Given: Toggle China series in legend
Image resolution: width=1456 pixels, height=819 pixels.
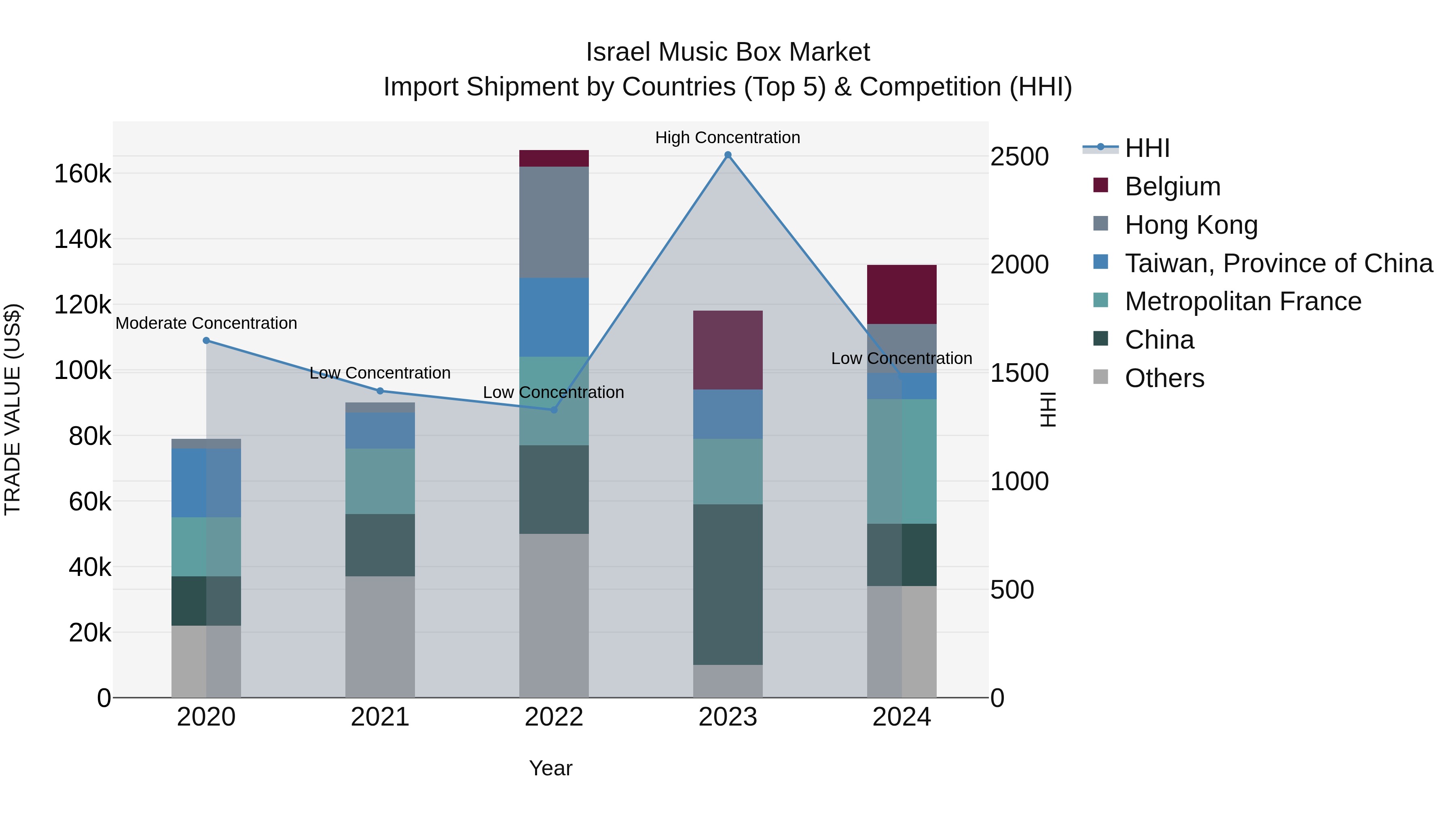Looking at the screenshot, I should [1144, 339].
